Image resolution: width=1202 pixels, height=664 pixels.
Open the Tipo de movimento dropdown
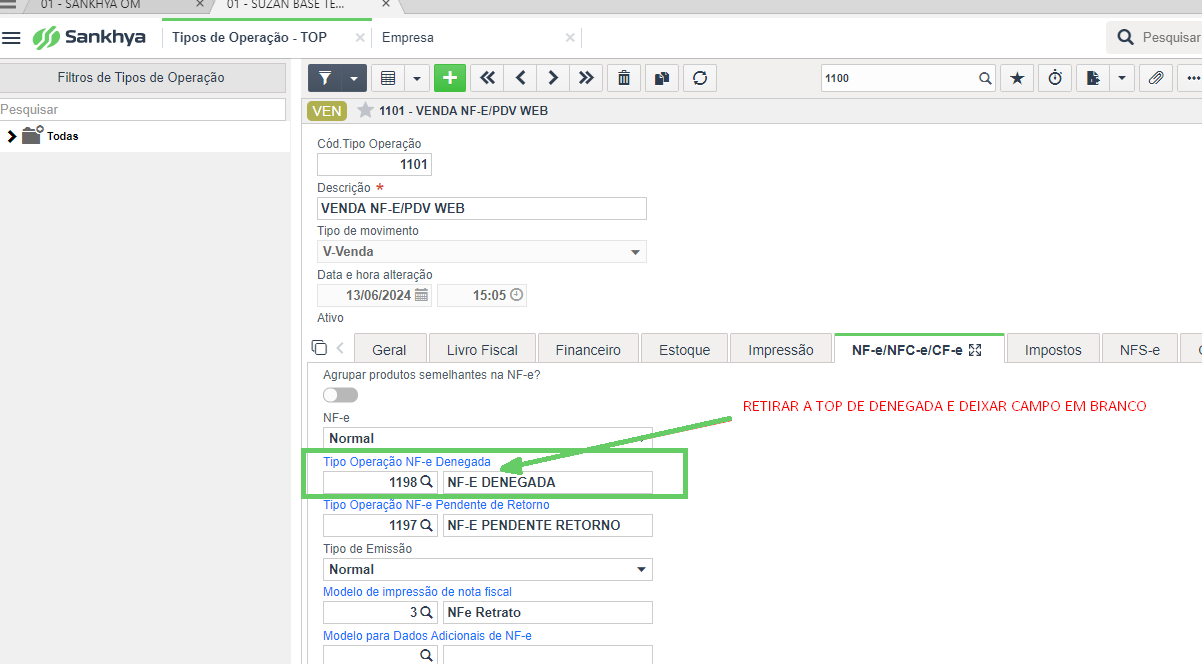pyautogui.click(x=482, y=252)
